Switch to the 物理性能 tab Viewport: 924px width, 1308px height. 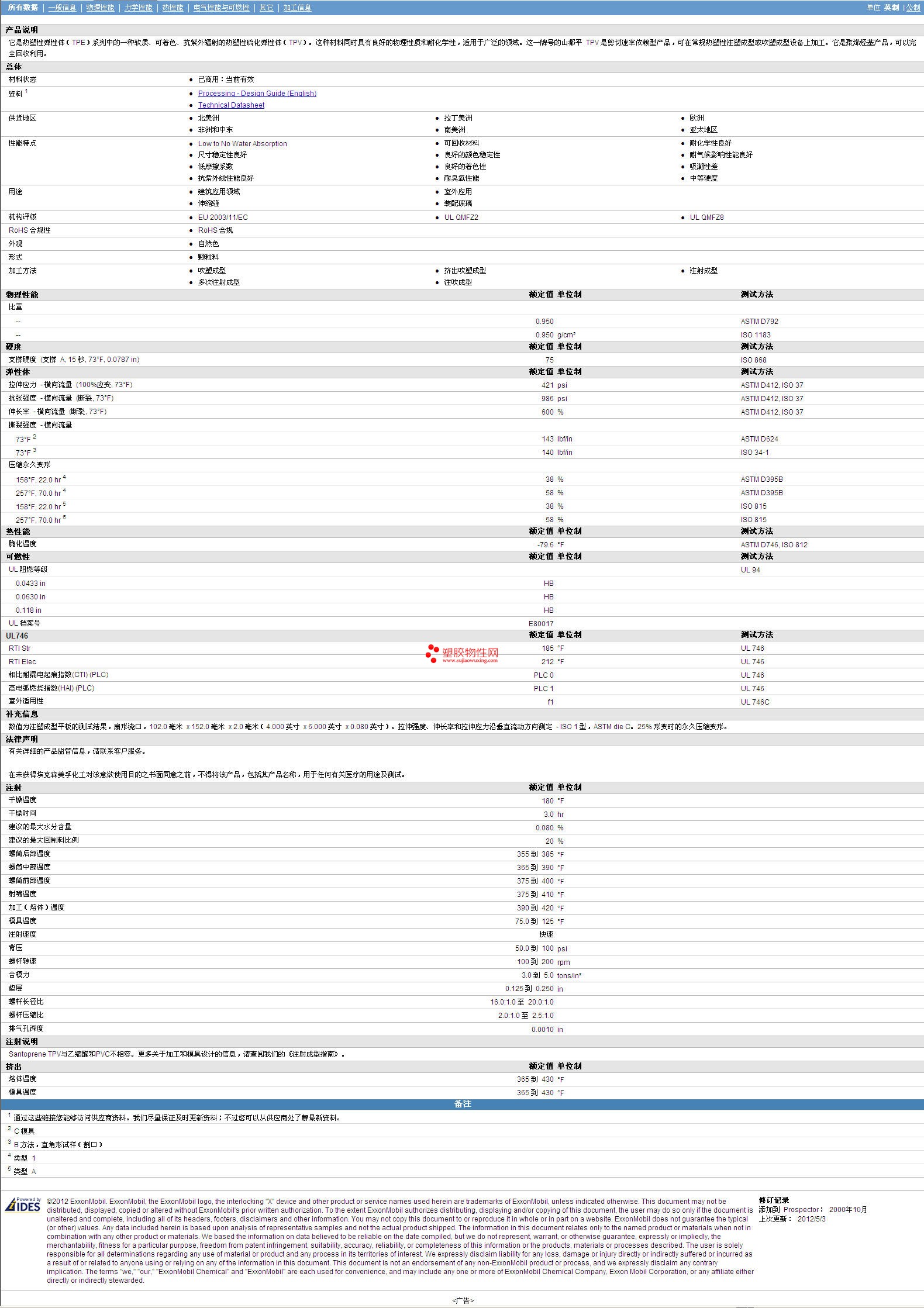[x=100, y=8]
